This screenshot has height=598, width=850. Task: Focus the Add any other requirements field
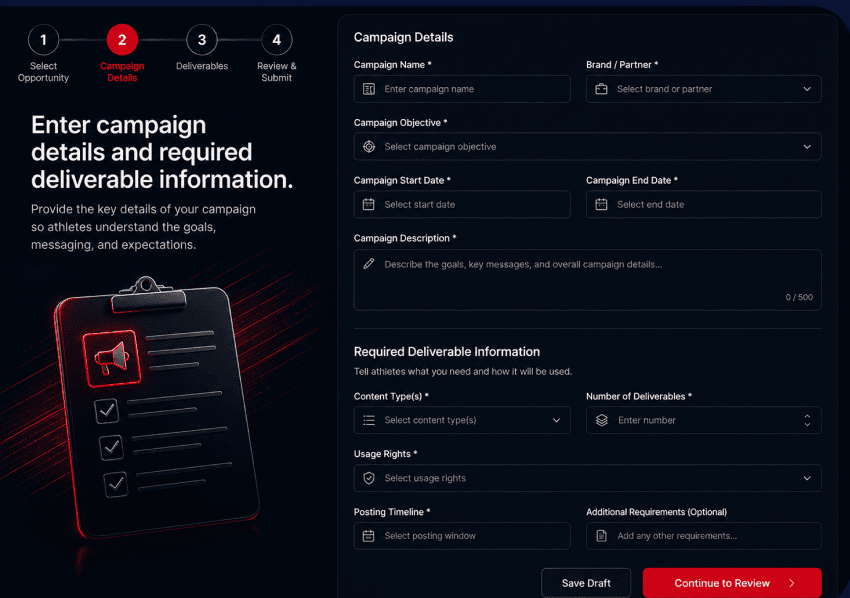click(703, 536)
